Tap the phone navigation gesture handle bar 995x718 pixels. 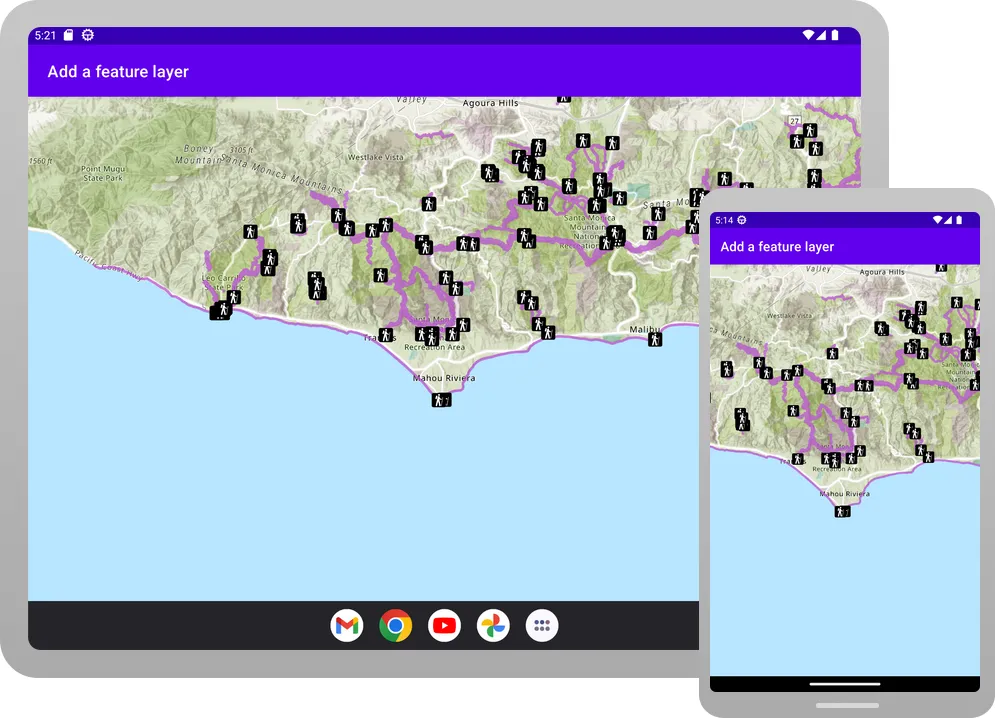(845, 684)
